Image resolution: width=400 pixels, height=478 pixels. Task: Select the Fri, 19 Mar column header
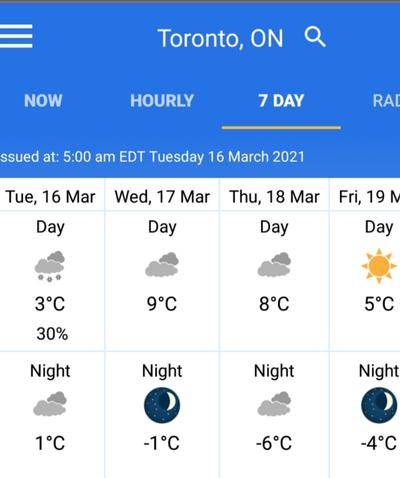click(369, 197)
